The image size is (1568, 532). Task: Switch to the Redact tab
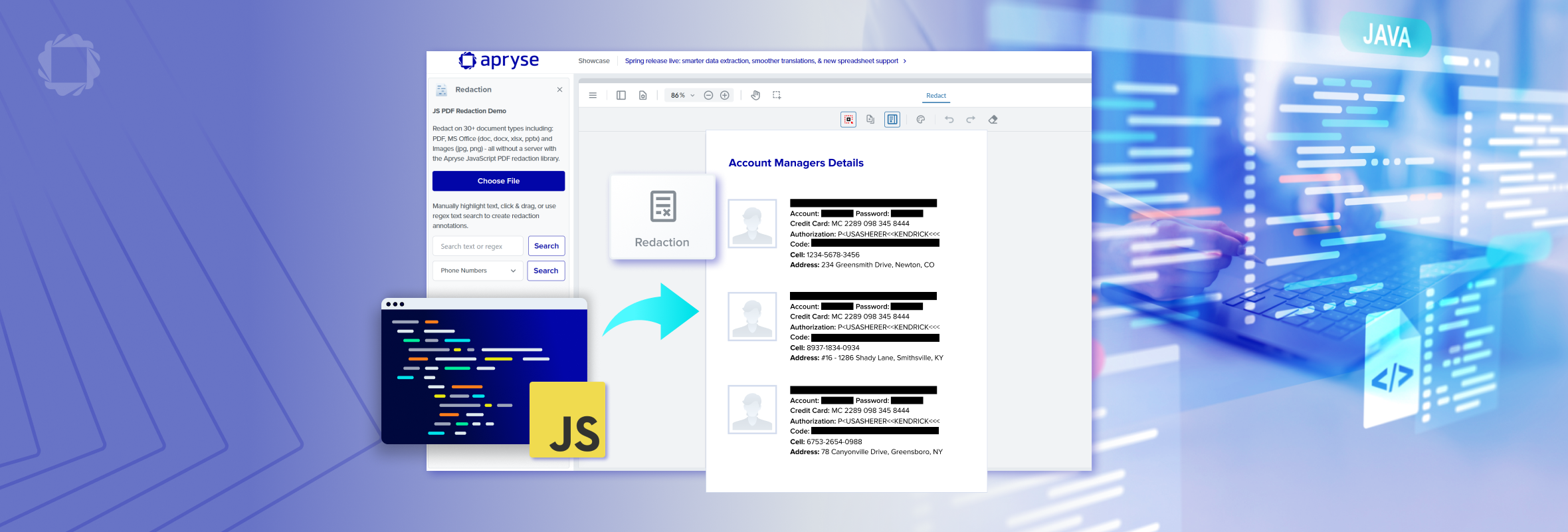(936, 96)
